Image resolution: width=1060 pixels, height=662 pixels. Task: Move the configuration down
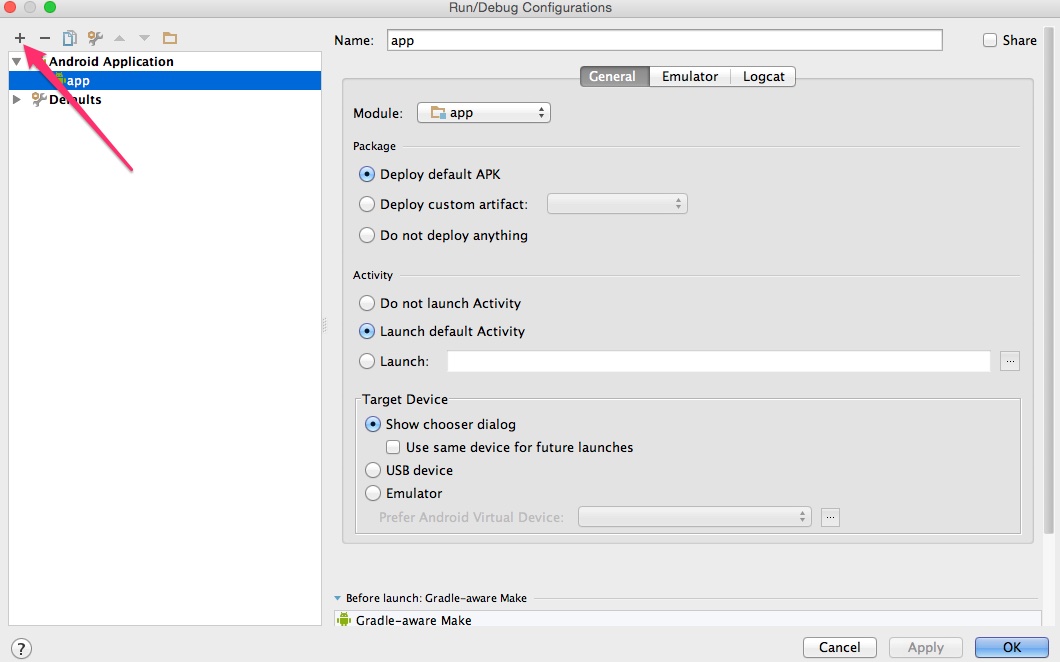(143, 38)
